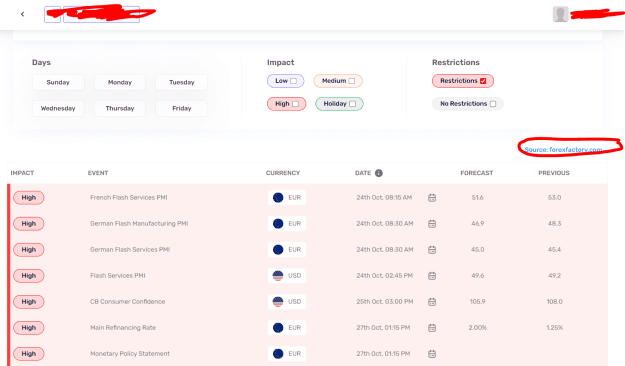The image size is (625, 366).
Task: Check the No Restrictions checkbox
Action: click(493, 104)
